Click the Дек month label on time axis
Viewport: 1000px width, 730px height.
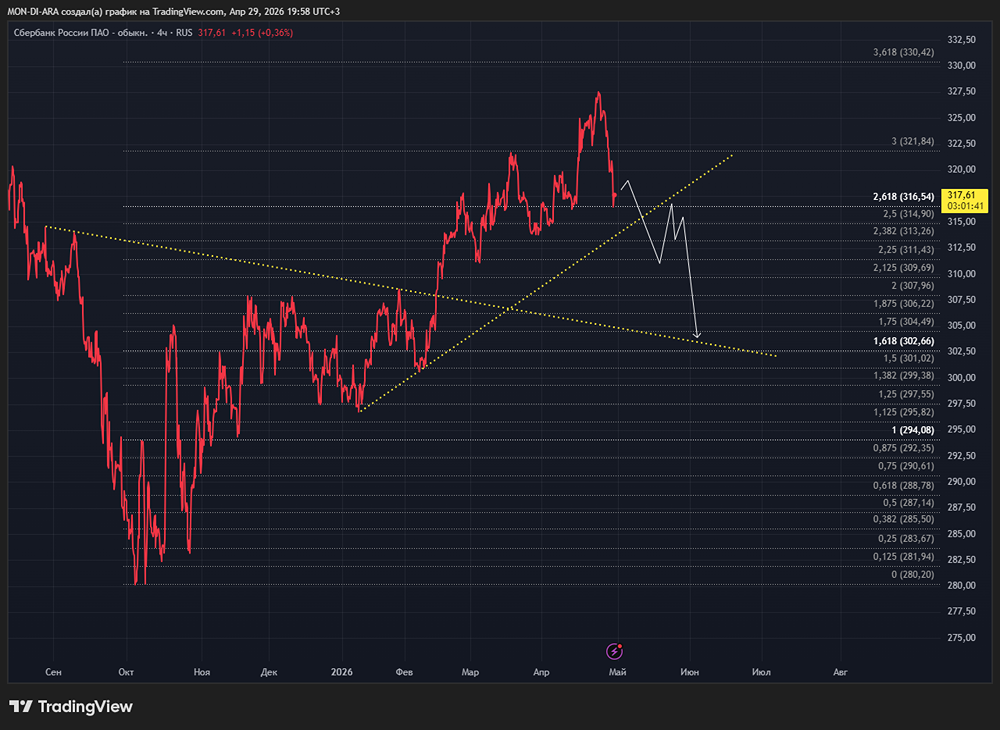tap(269, 672)
